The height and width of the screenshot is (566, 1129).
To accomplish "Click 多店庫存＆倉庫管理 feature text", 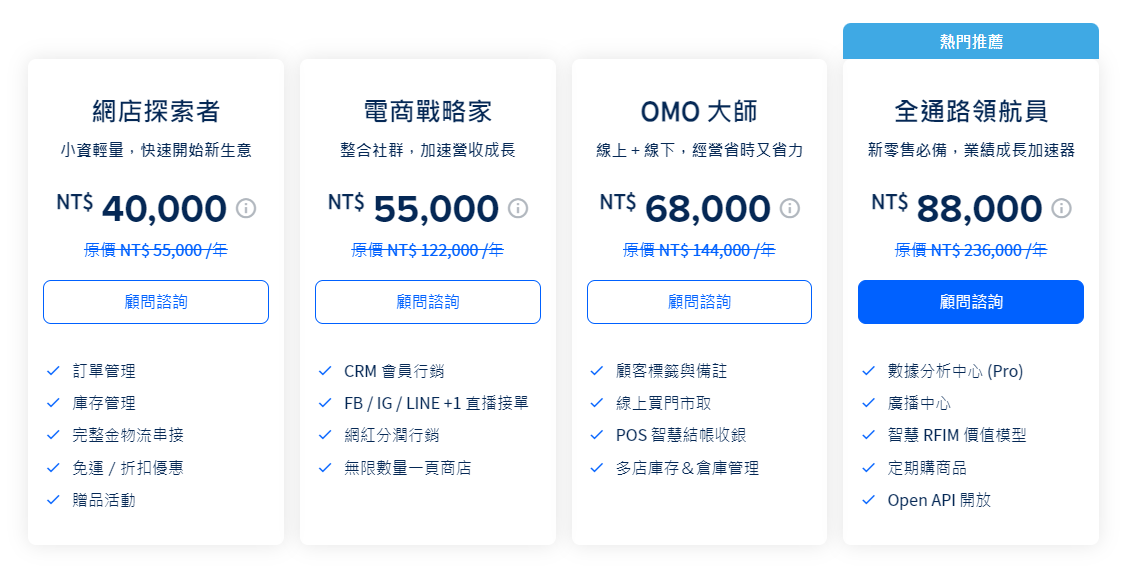I will 688,467.
